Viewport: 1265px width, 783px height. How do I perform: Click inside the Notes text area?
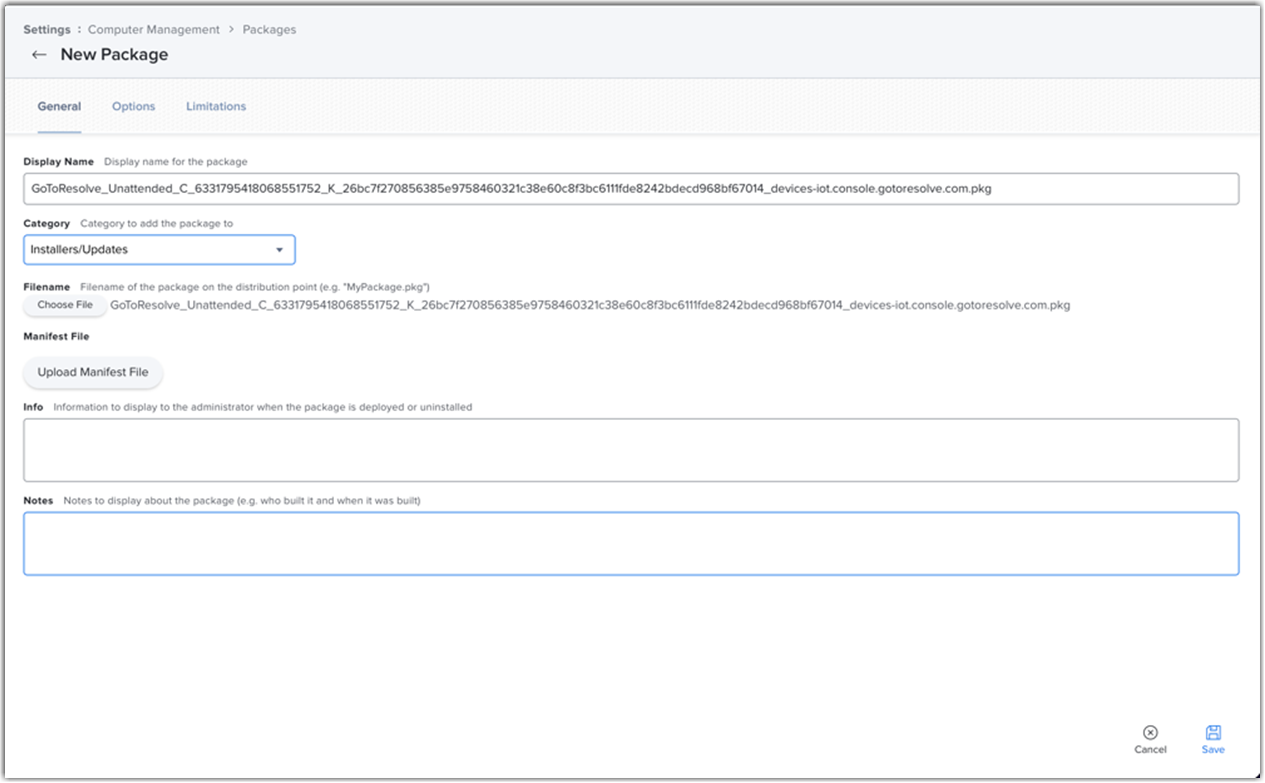tap(631, 544)
